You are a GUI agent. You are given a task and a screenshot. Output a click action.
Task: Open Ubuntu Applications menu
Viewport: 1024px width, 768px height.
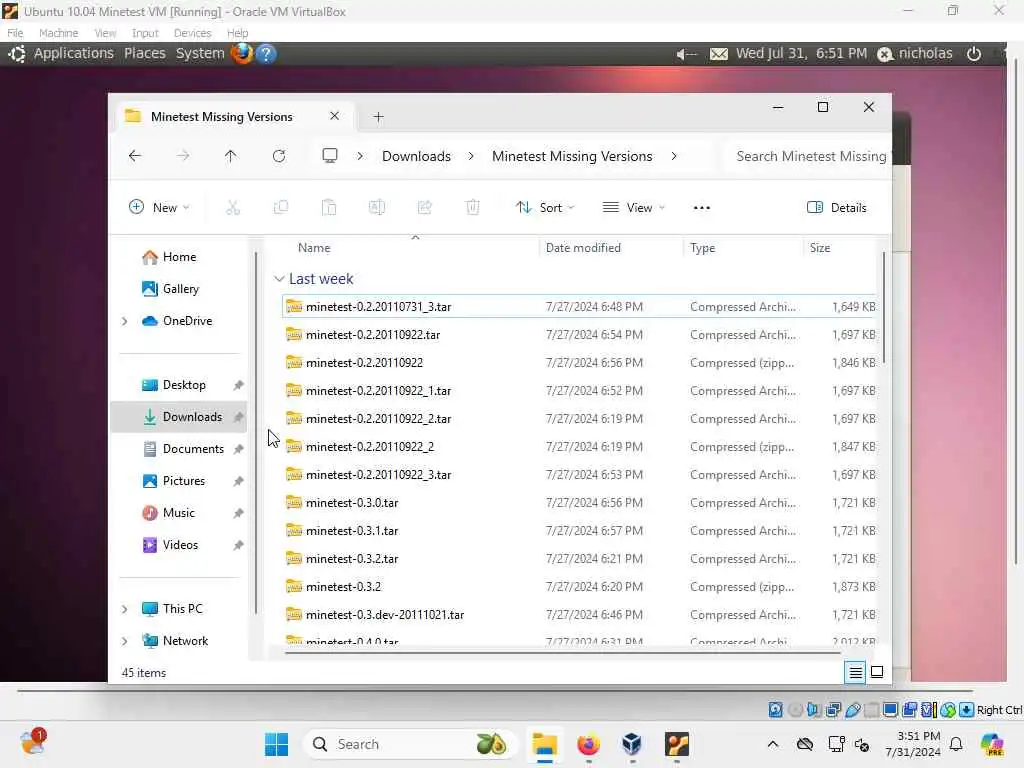tap(73, 54)
